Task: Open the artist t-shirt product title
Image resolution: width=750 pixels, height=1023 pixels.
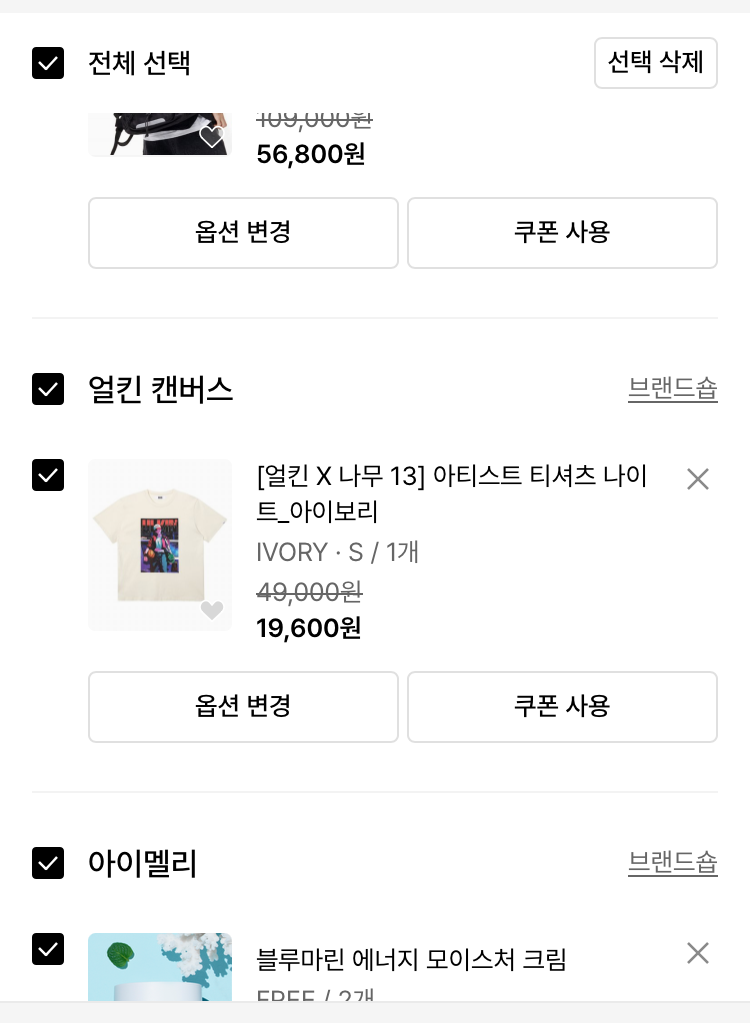Action: tap(452, 494)
